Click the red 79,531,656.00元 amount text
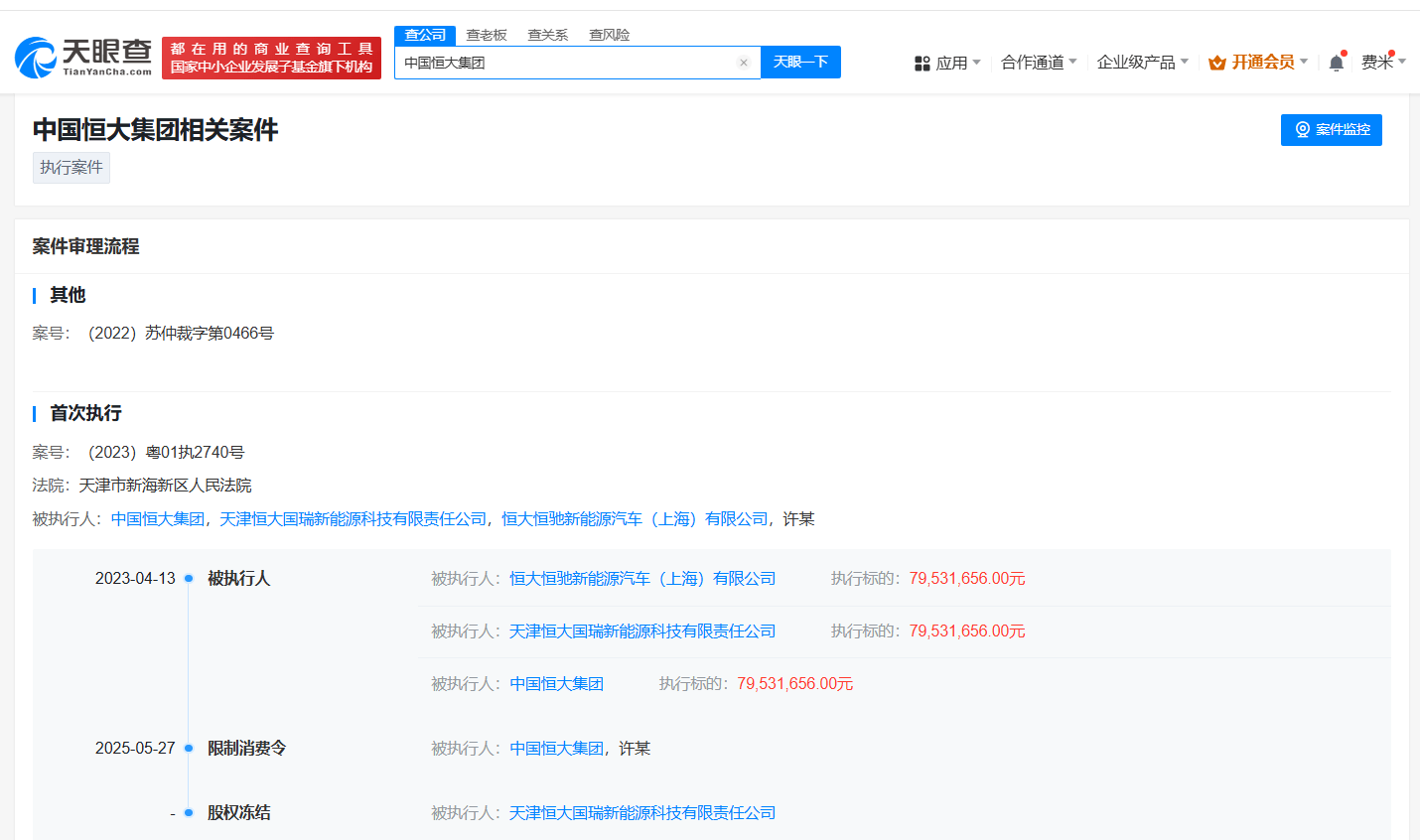 pos(966,578)
